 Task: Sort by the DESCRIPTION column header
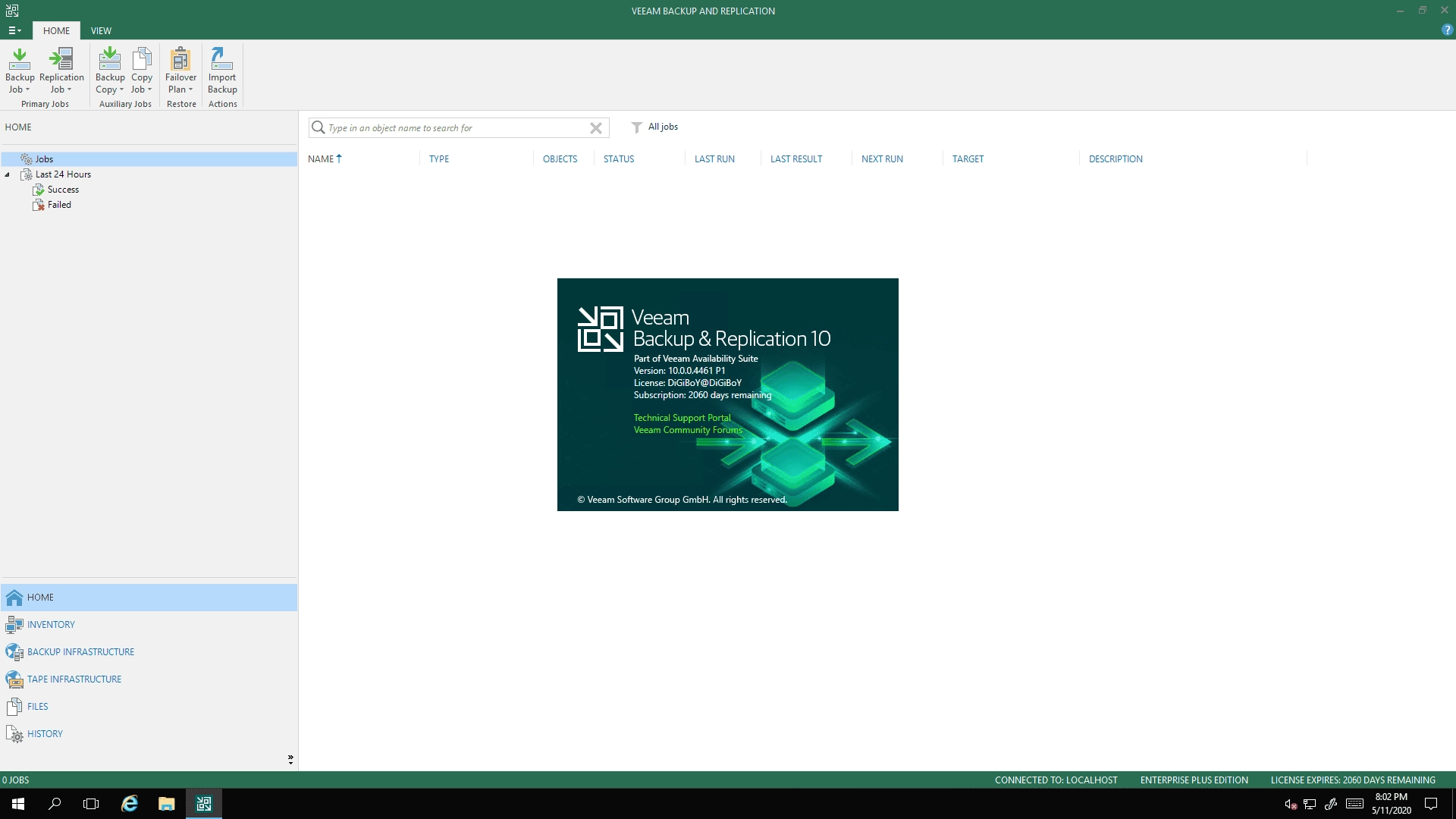[x=1116, y=159]
